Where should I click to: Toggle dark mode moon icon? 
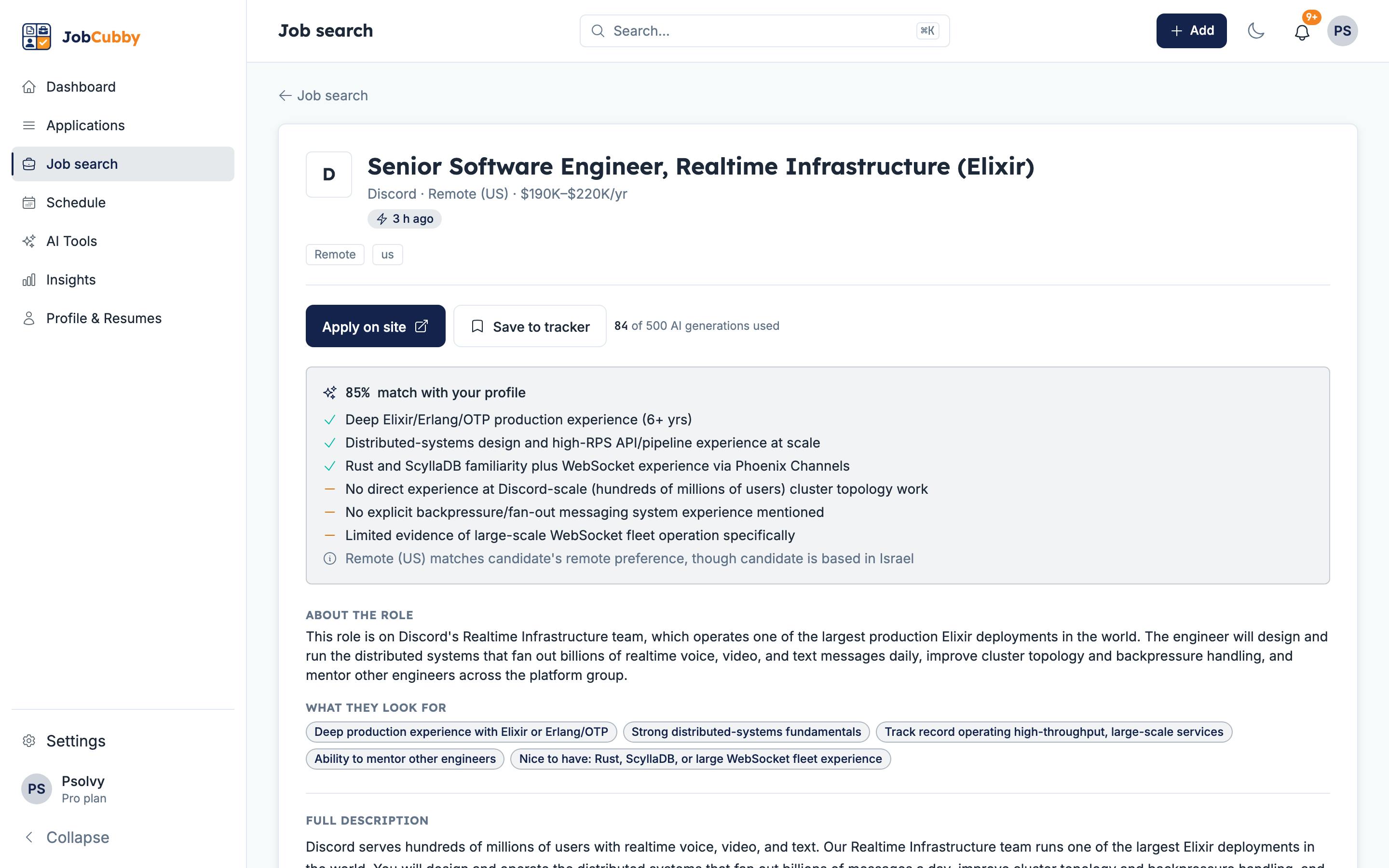point(1256,31)
